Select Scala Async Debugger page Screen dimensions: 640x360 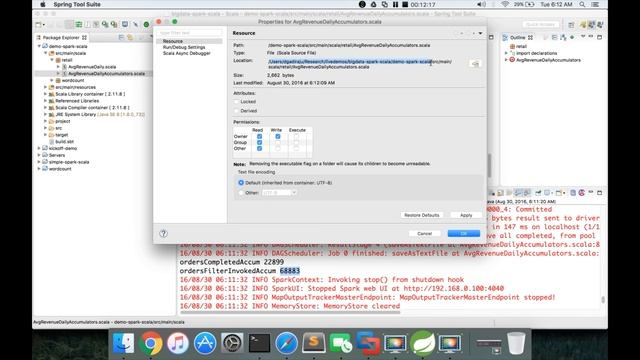[187, 53]
